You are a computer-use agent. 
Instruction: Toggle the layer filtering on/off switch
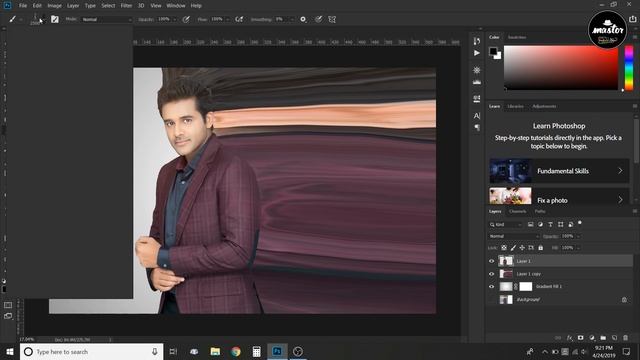pos(580,223)
